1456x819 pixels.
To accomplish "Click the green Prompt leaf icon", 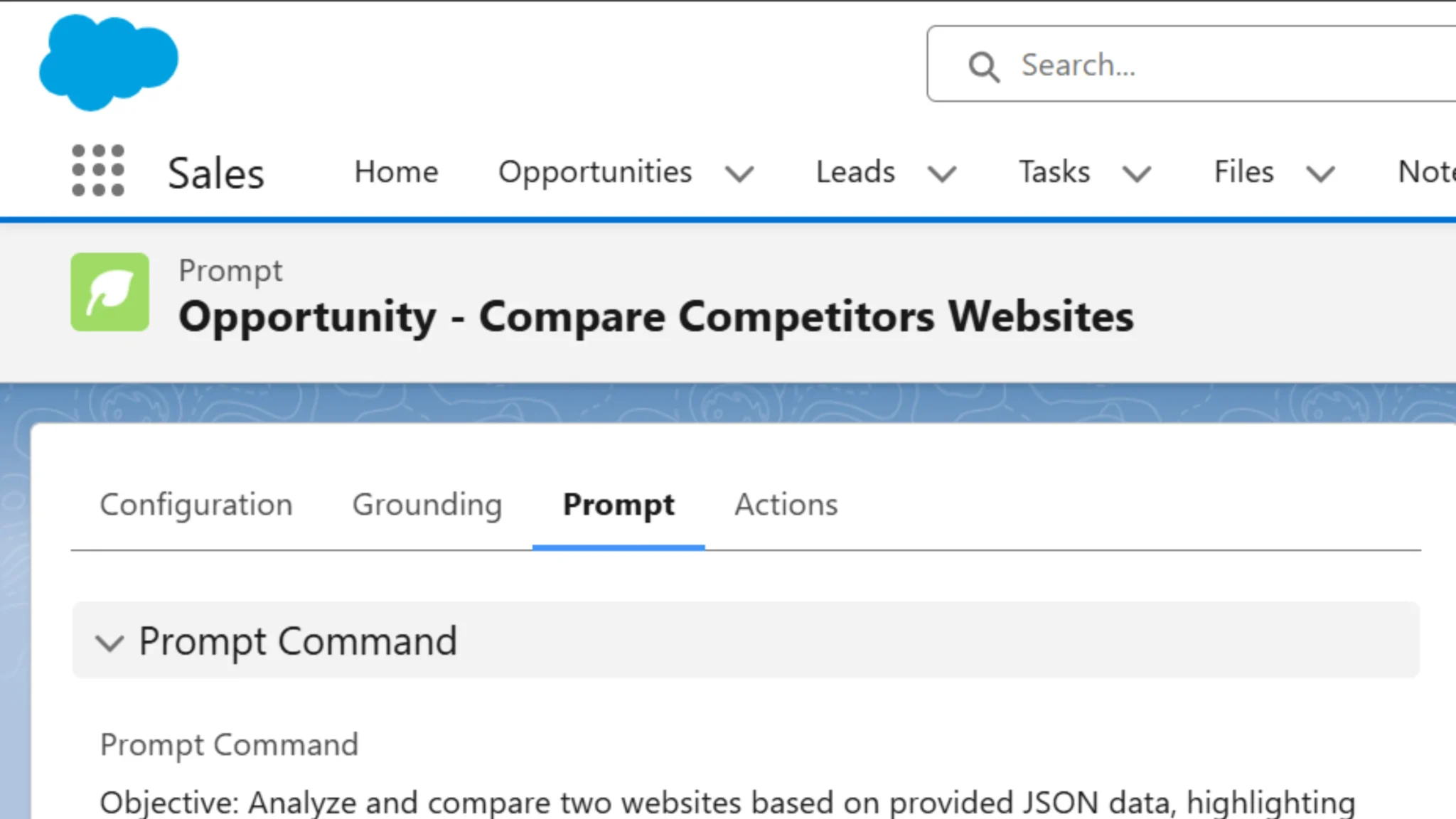I will [109, 292].
